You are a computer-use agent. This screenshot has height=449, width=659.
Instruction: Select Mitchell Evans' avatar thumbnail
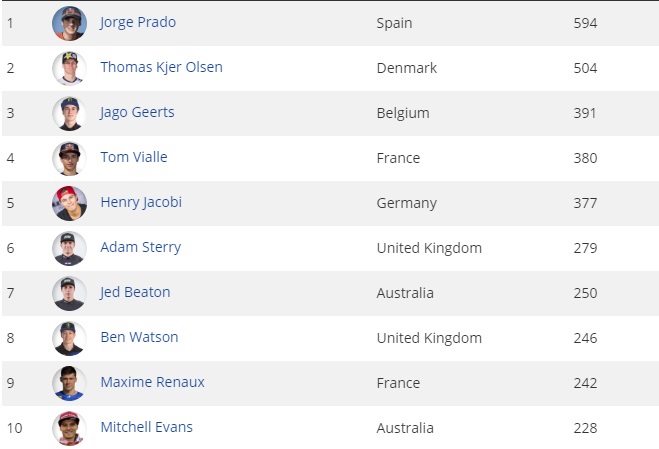69,428
